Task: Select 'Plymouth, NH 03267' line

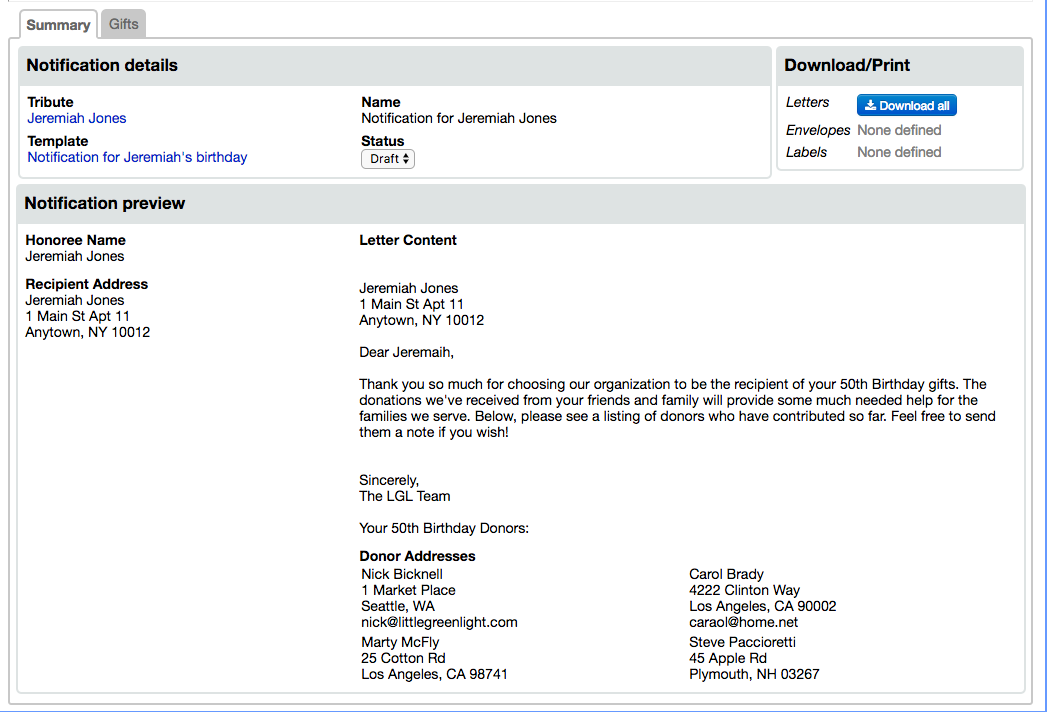Action: point(755,675)
